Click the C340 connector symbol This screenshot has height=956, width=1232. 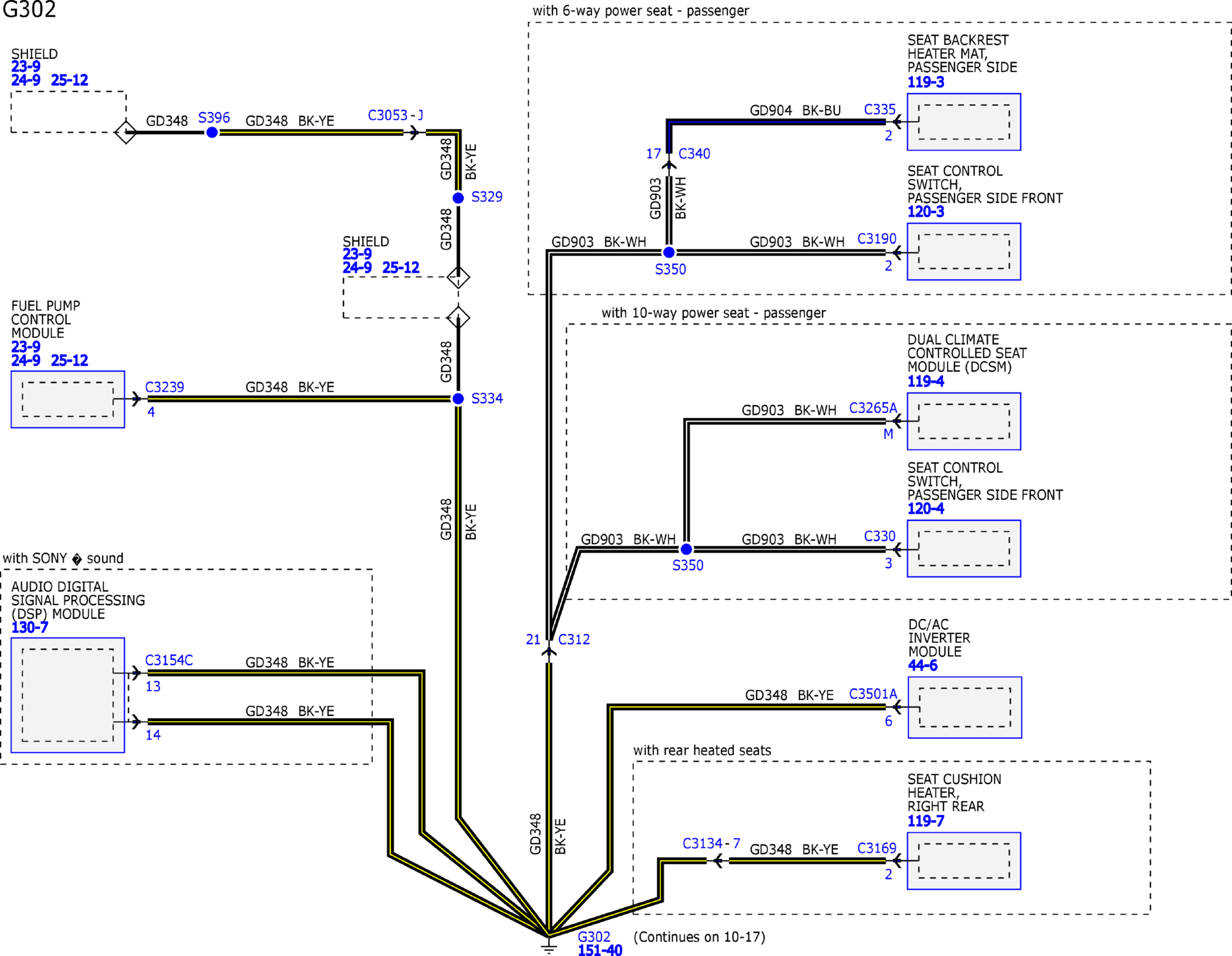[x=669, y=165]
